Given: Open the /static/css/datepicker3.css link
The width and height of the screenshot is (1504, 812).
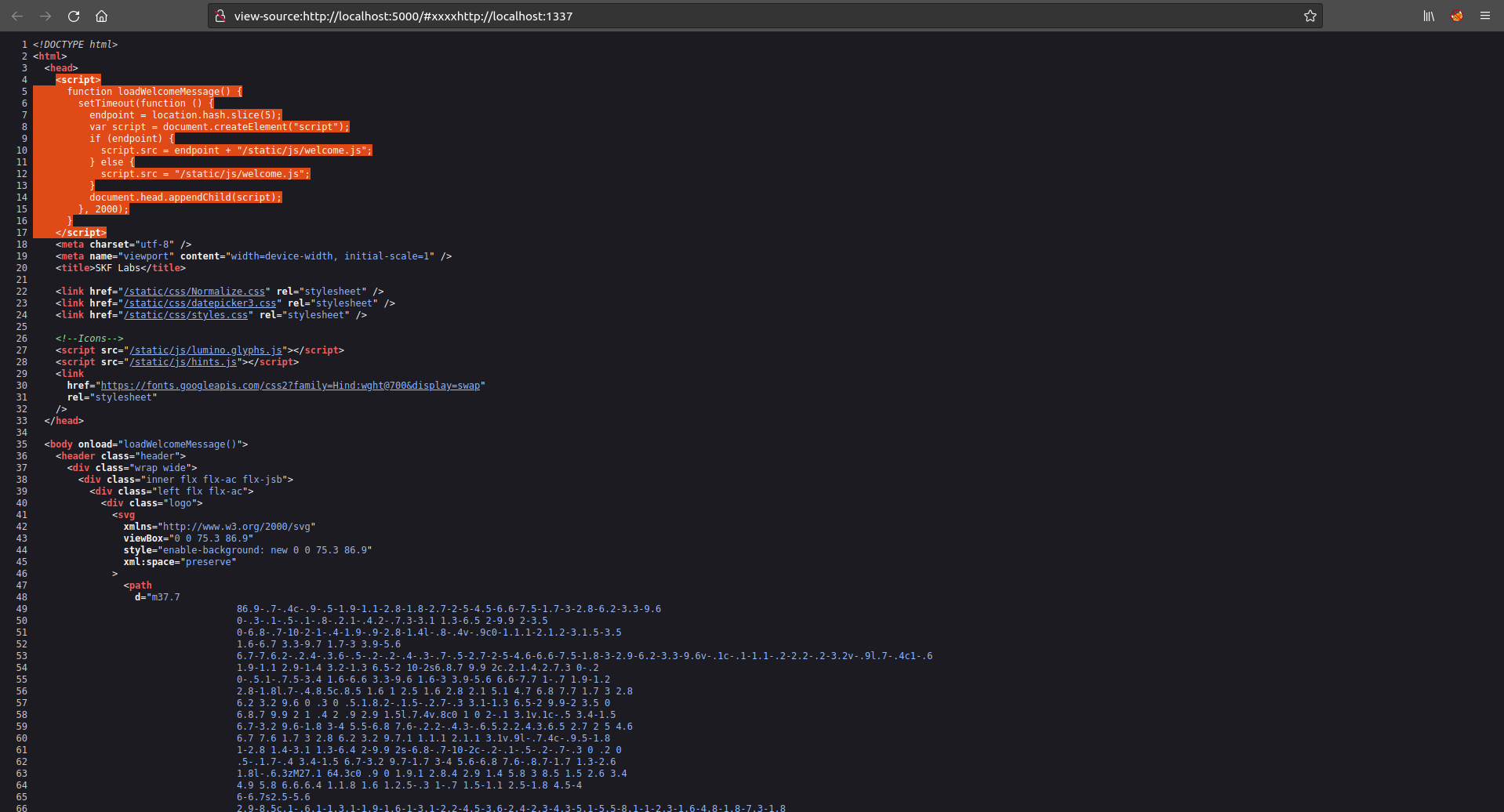Looking at the screenshot, I should click(200, 303).
